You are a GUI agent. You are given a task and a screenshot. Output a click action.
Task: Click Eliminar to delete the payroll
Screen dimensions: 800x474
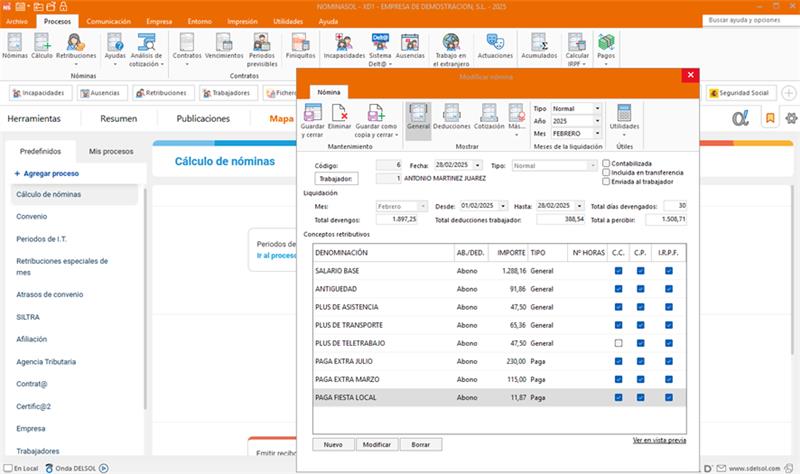tap(340, 114)
